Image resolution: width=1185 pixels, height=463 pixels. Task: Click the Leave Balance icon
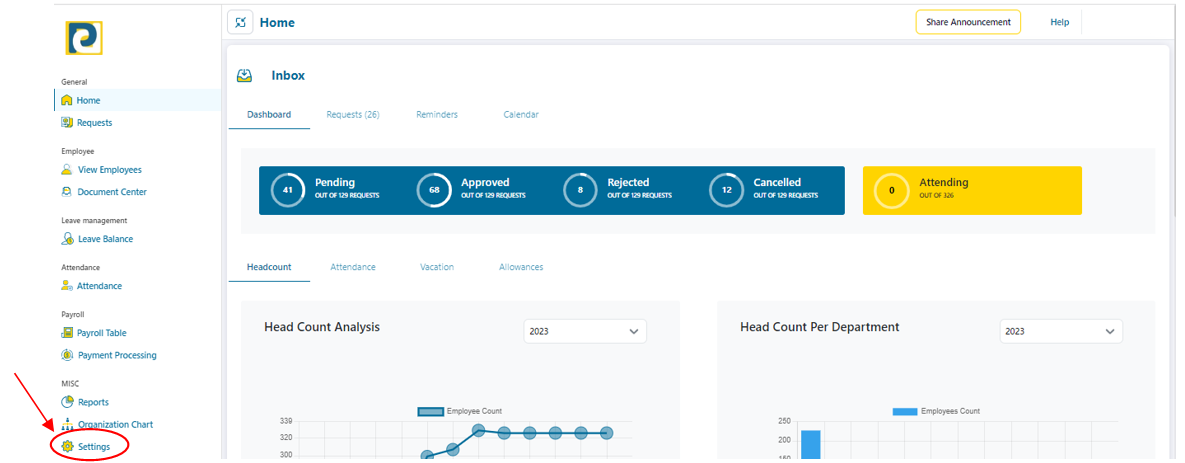tap(67, 239)
